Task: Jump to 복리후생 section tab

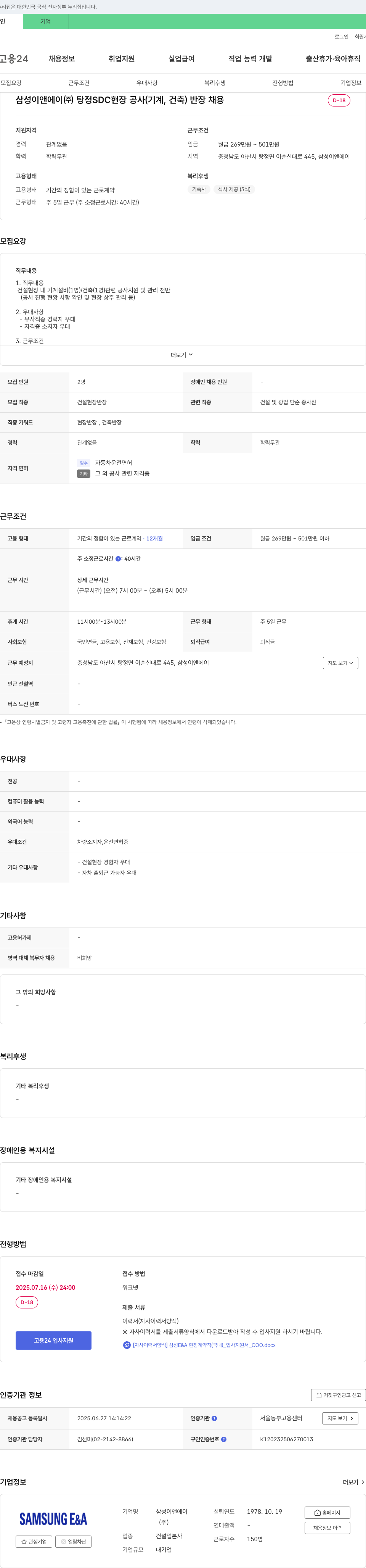Action: pyautogui.click(x=215, y=83)
